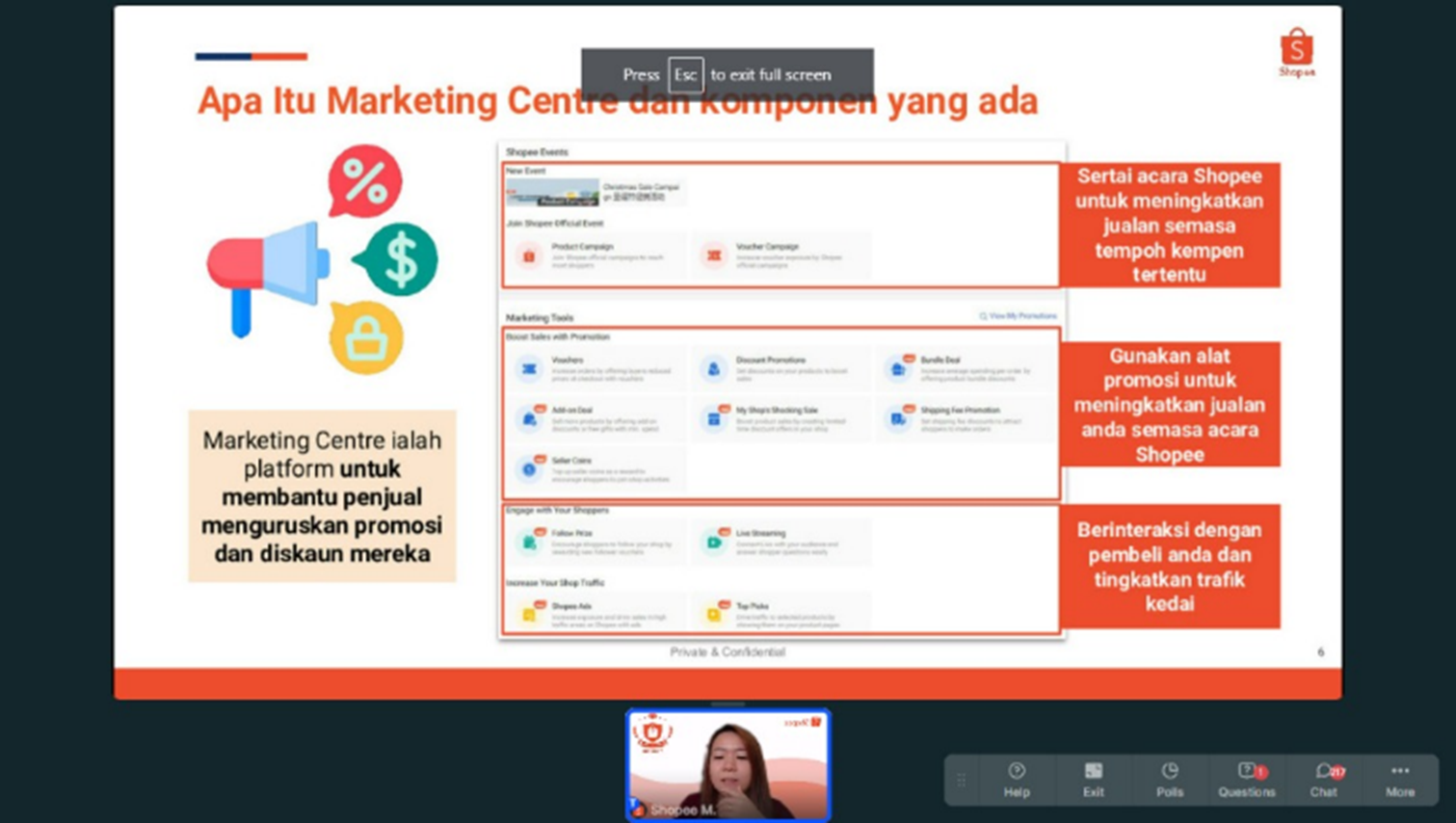Click the View My Promotions link
The image size is (1456, 823).
[1018, 316]
